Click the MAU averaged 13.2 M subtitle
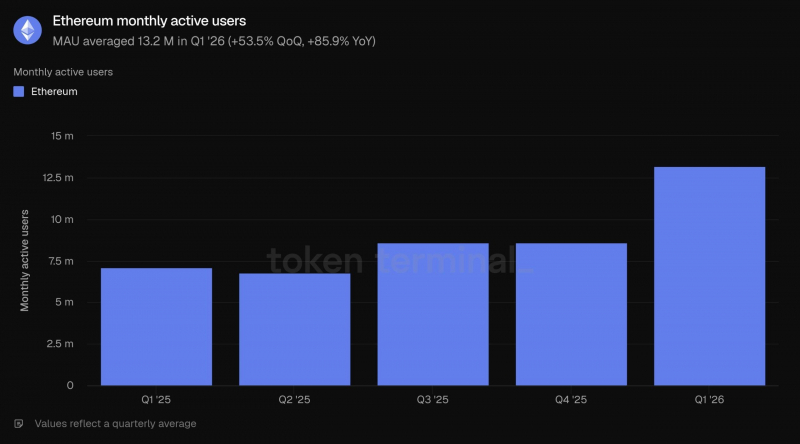Screen dimensions: 800x444 214,41
